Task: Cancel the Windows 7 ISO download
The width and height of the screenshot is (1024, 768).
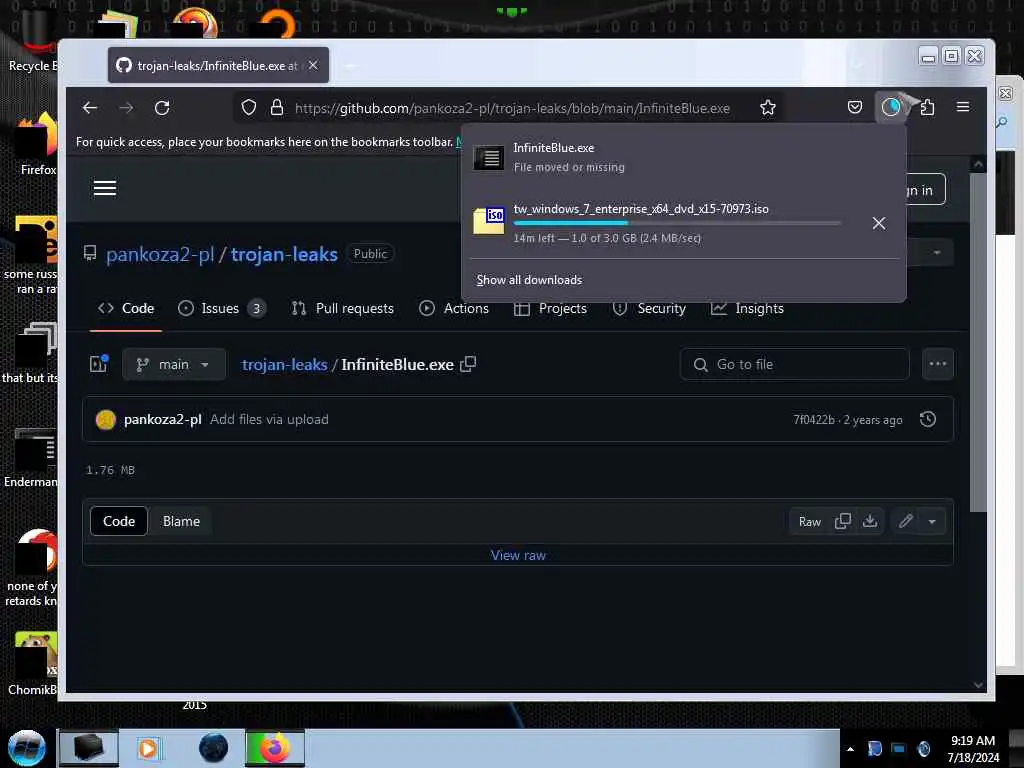Action: tap(879, 223)
